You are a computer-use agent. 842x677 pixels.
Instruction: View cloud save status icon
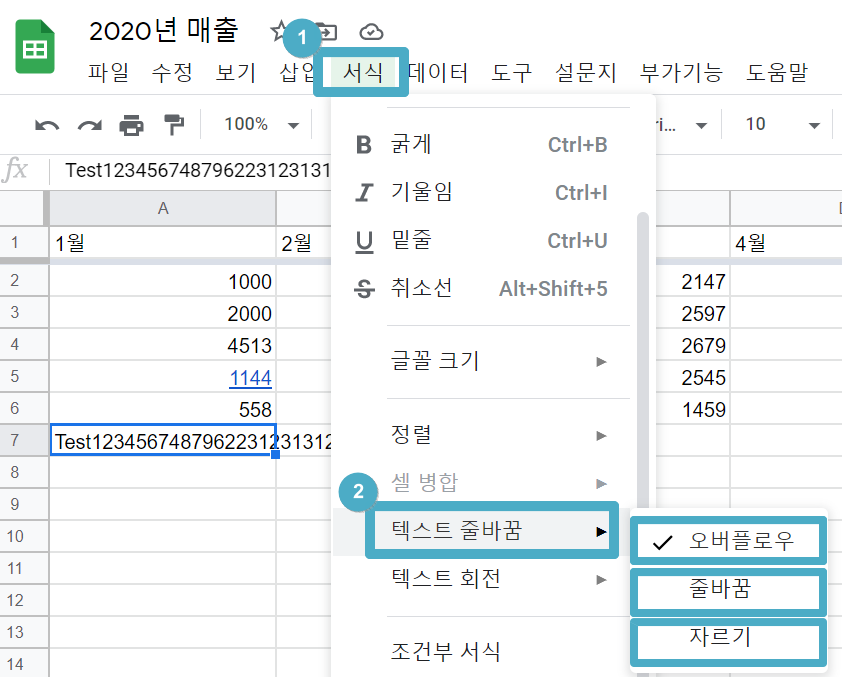tap(371, 32)
